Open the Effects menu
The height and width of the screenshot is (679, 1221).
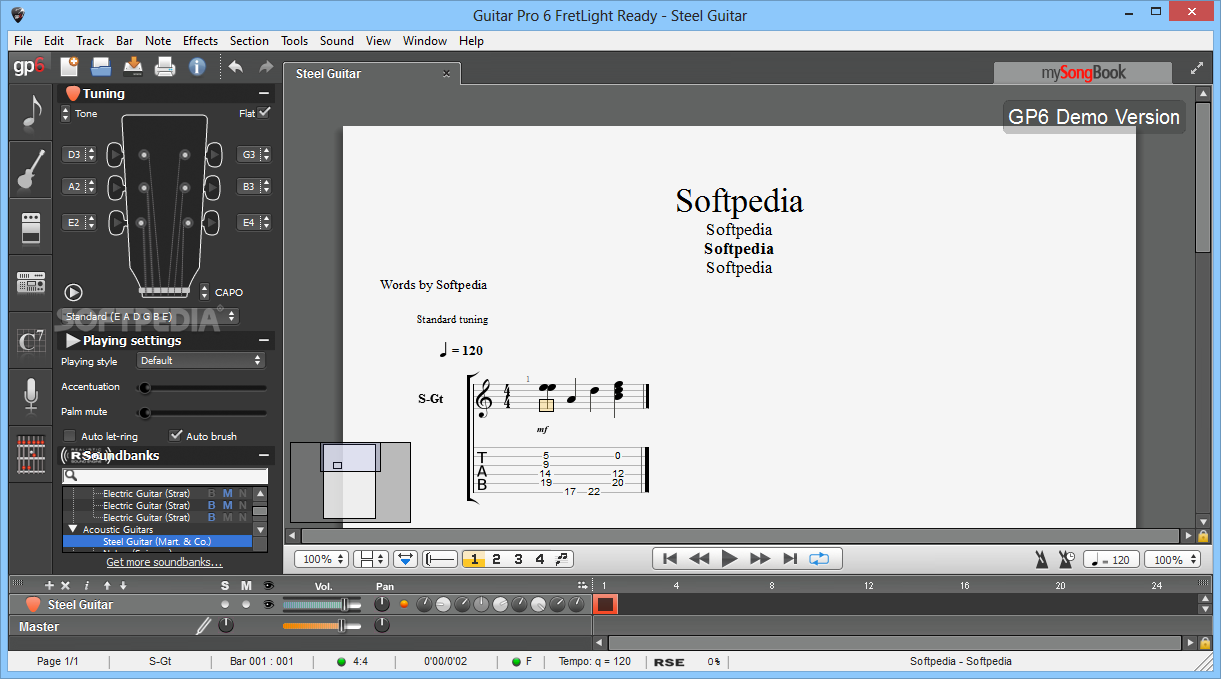tap(200, 41)
